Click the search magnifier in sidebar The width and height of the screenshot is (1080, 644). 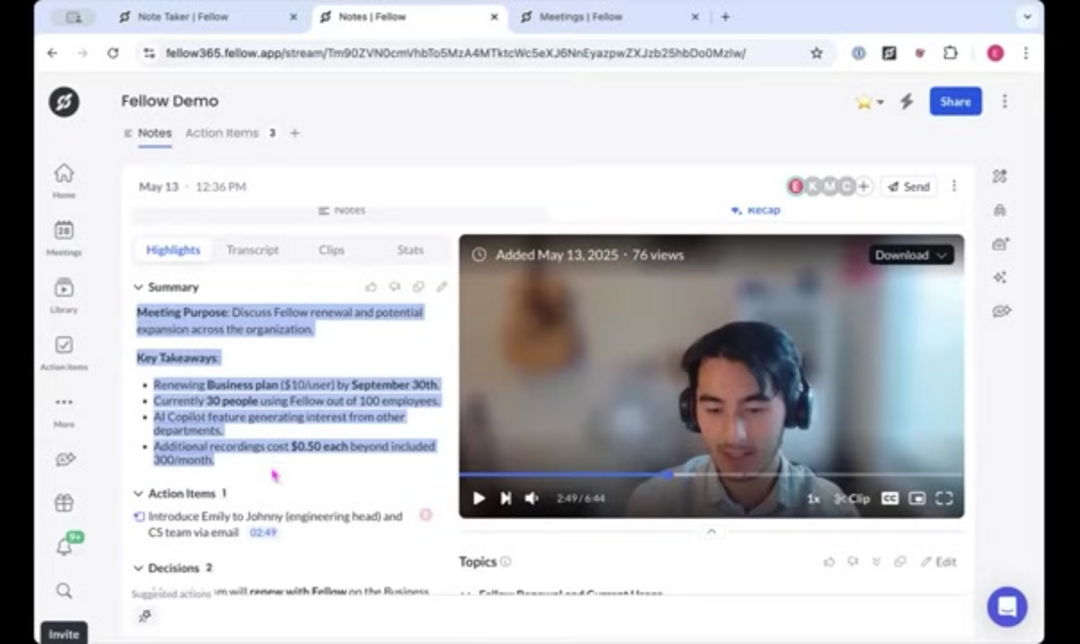pos(64,591)
